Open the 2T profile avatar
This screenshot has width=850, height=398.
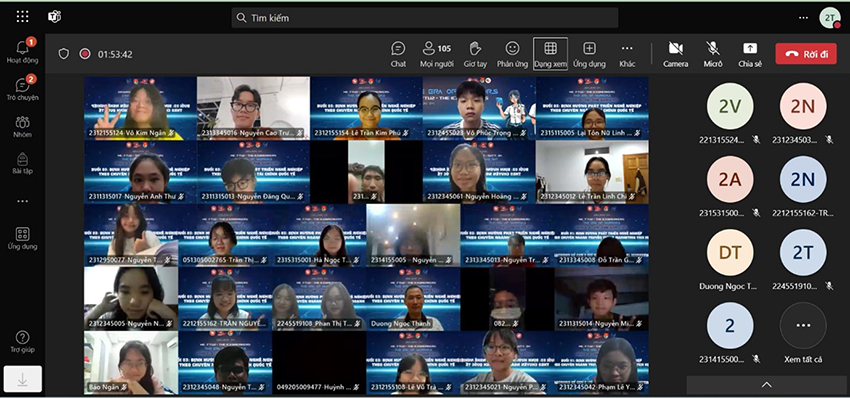[829, 18]
